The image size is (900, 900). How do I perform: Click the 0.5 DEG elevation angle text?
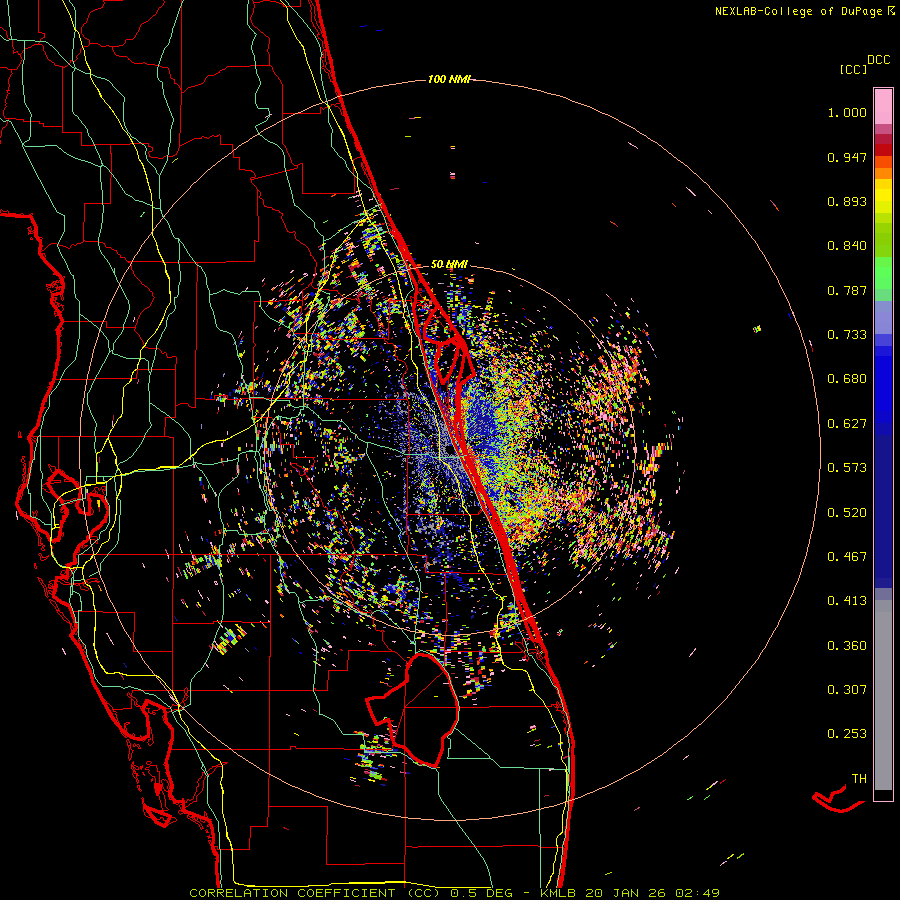[x=482, y=893]
